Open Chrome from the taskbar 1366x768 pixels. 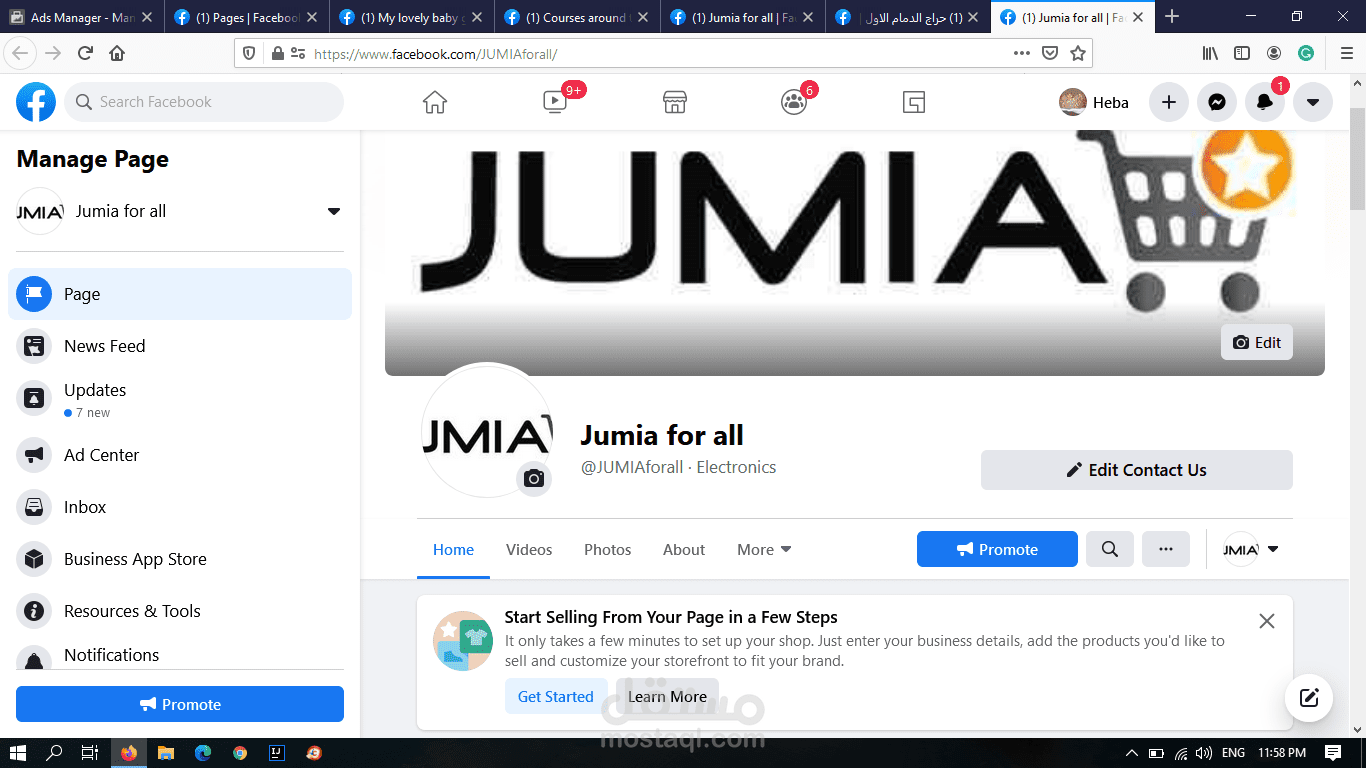click(x=240, y=753)
